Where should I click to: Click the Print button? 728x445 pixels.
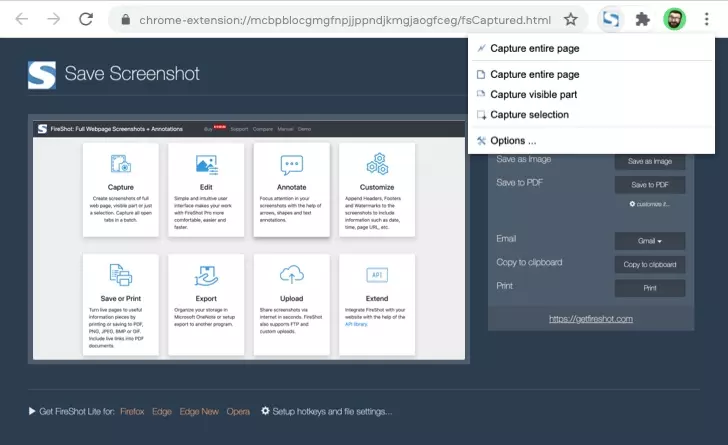(x=650, y=288)
